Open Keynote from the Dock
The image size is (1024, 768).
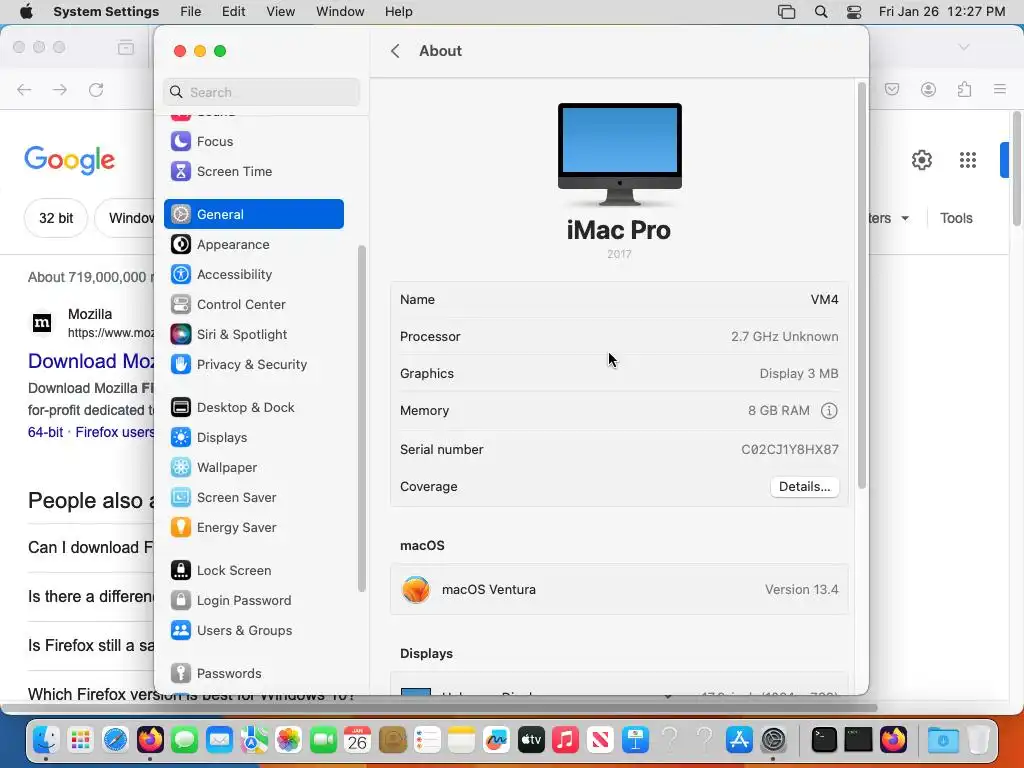click(x=635, y=740)
